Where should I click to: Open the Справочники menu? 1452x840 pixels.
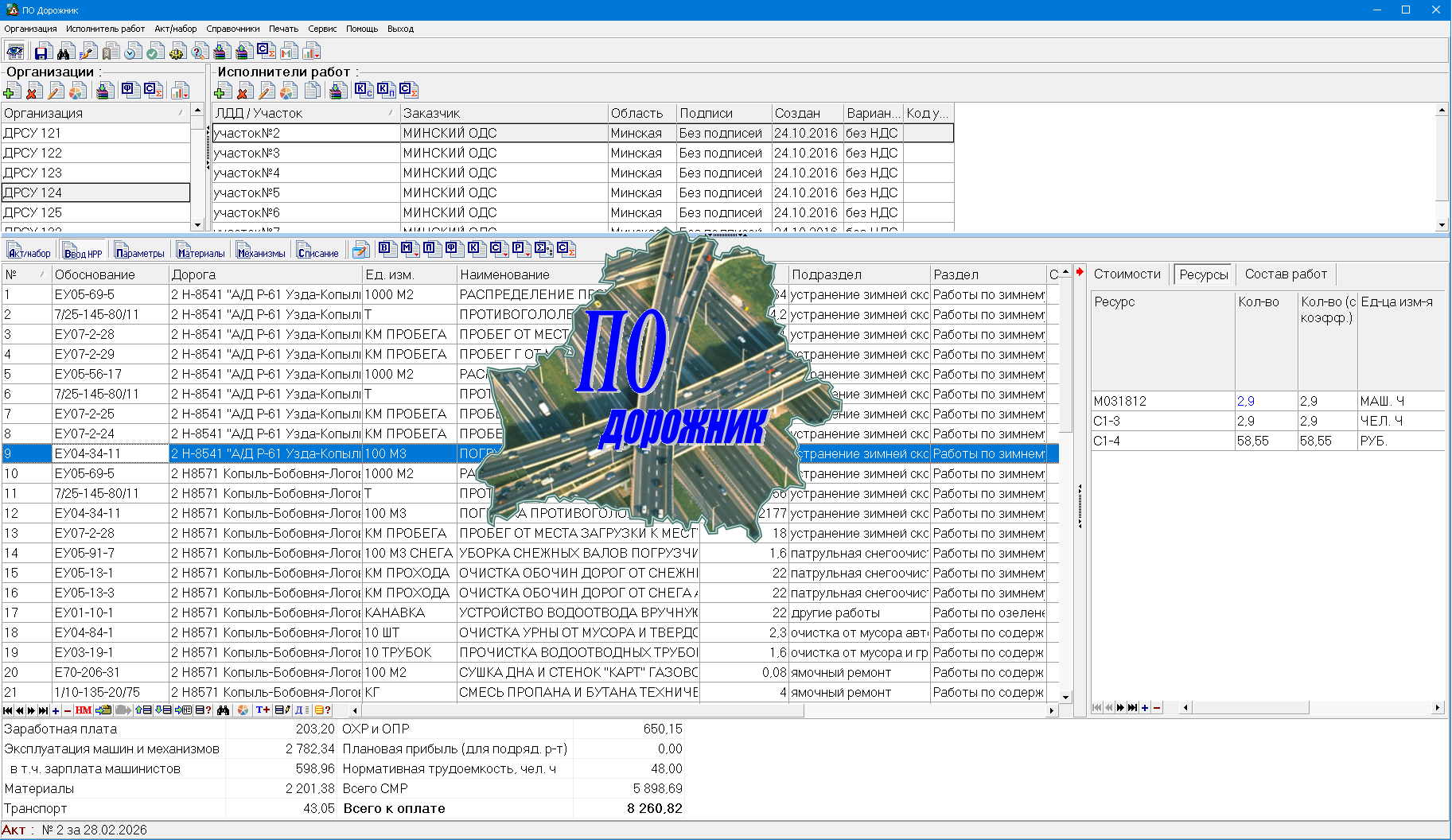click(232, 29)
